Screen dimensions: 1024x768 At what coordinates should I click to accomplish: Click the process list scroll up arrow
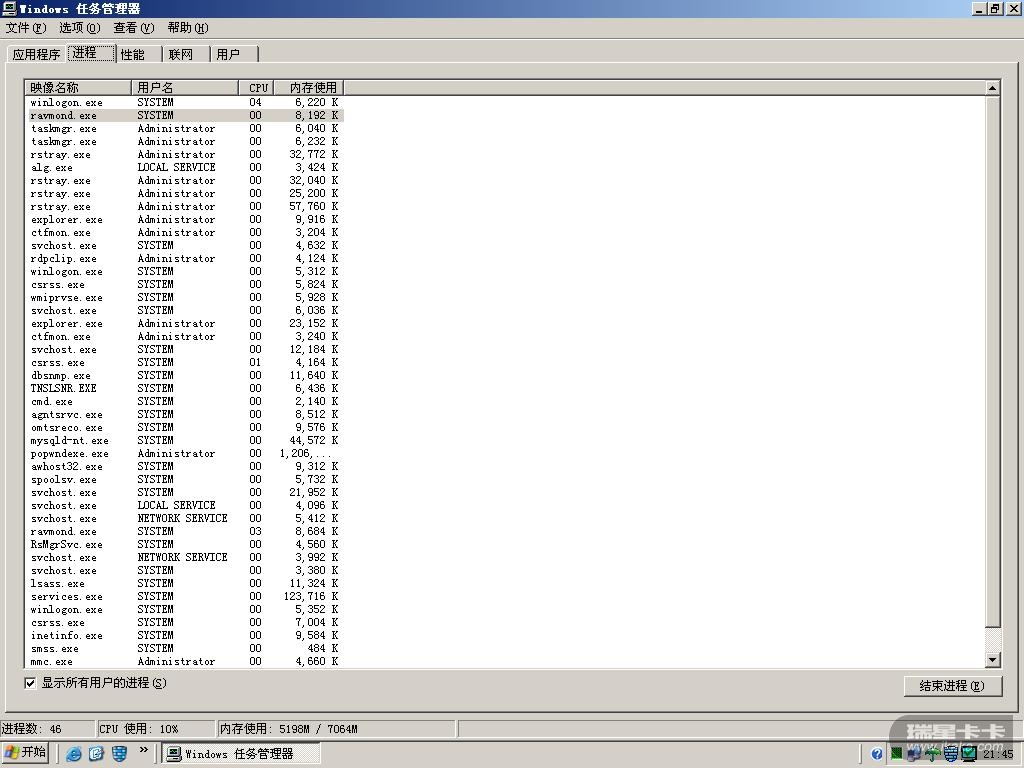(x=992, y=88)
